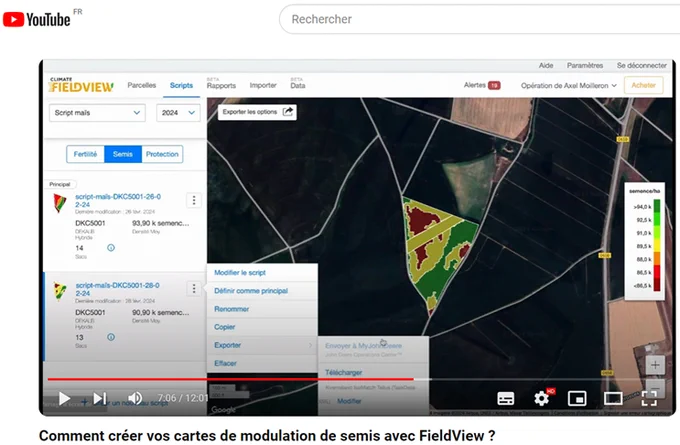Viewport: 680px width, 445px height.
Task: Open three-dot menu for script 28-02-24
Action: 194,288
